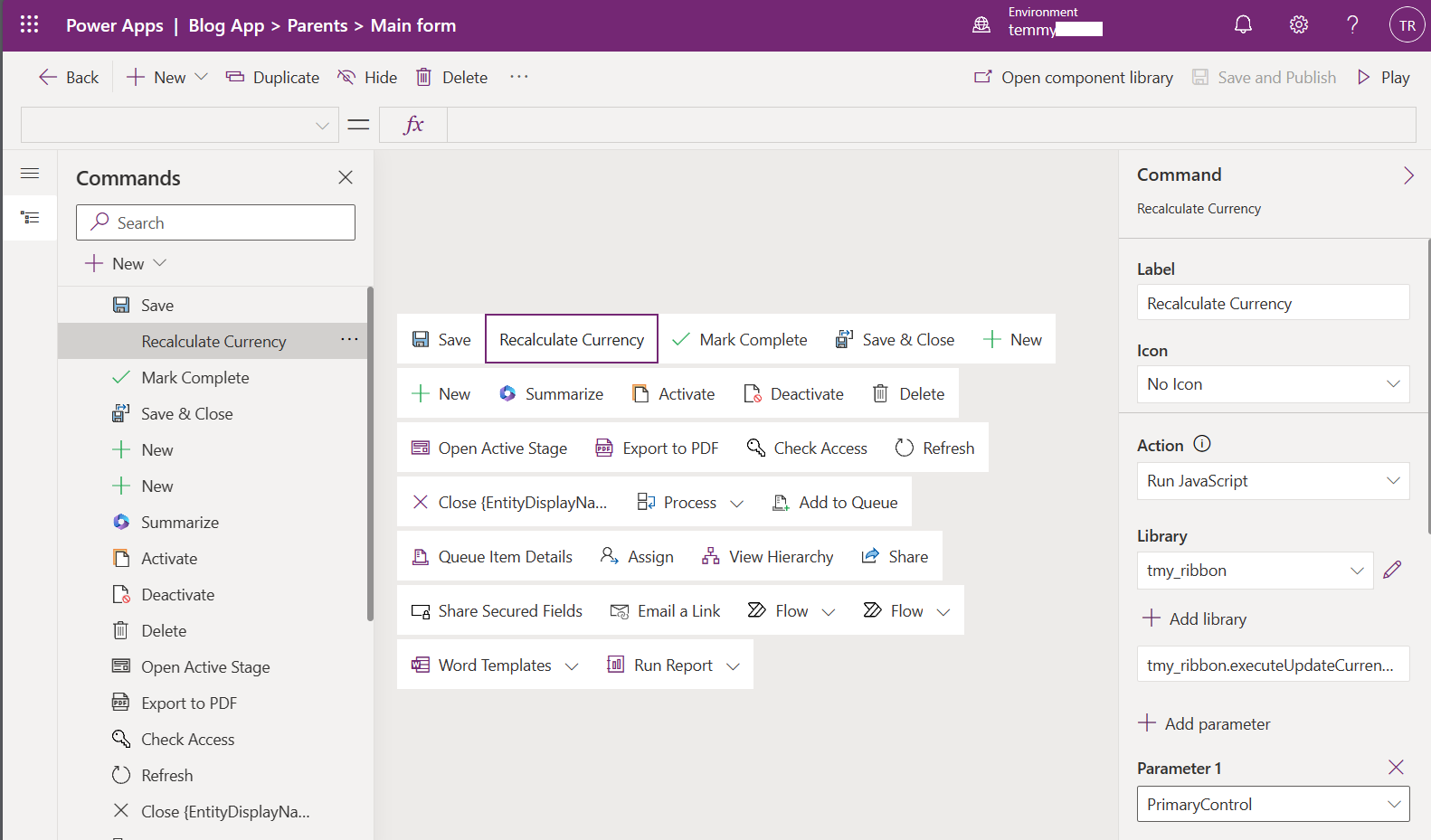Click Share in the ribbon preview

[x=895, y=556]
